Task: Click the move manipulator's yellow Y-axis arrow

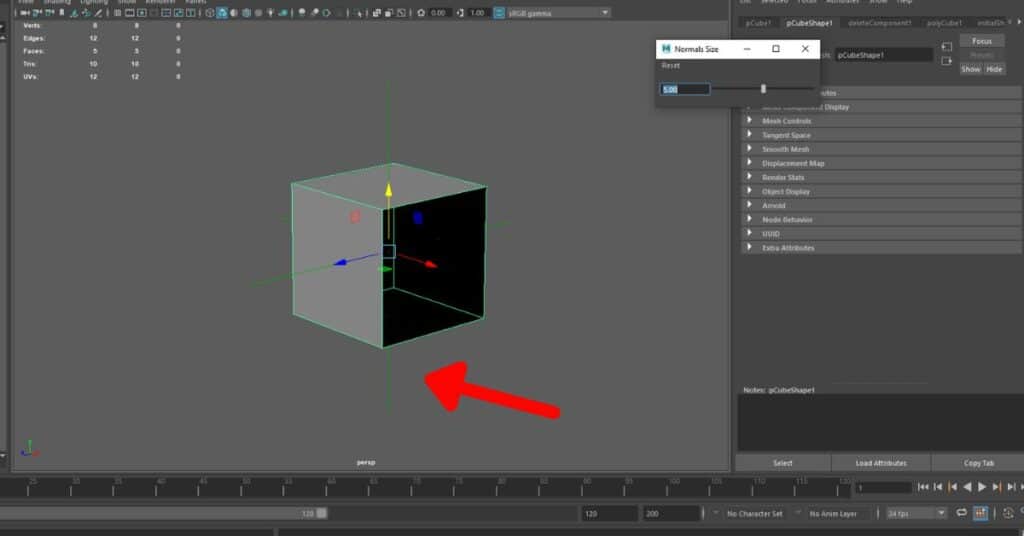Action: 389,190
